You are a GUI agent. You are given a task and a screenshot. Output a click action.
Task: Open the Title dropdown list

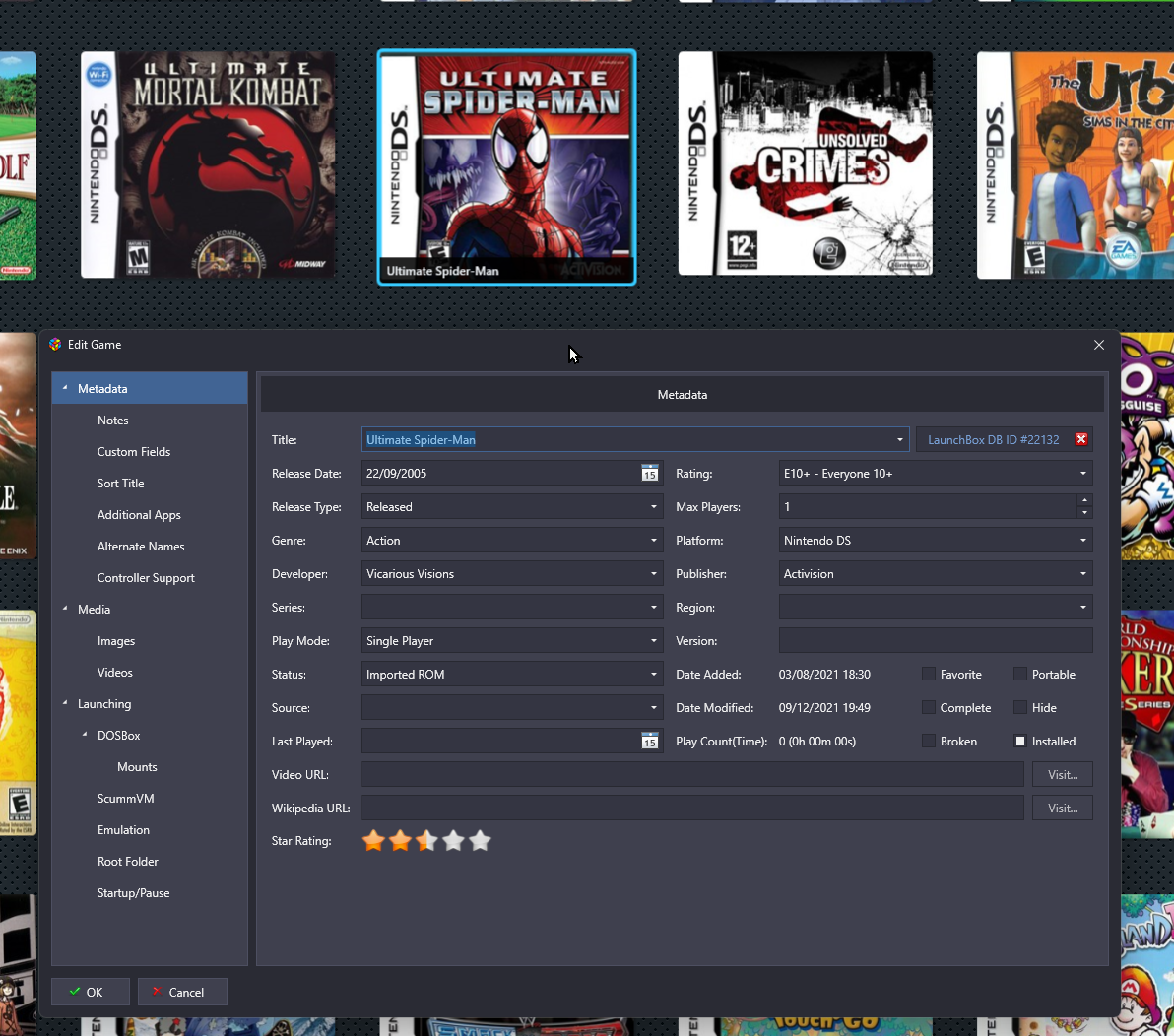click(899, 440)
